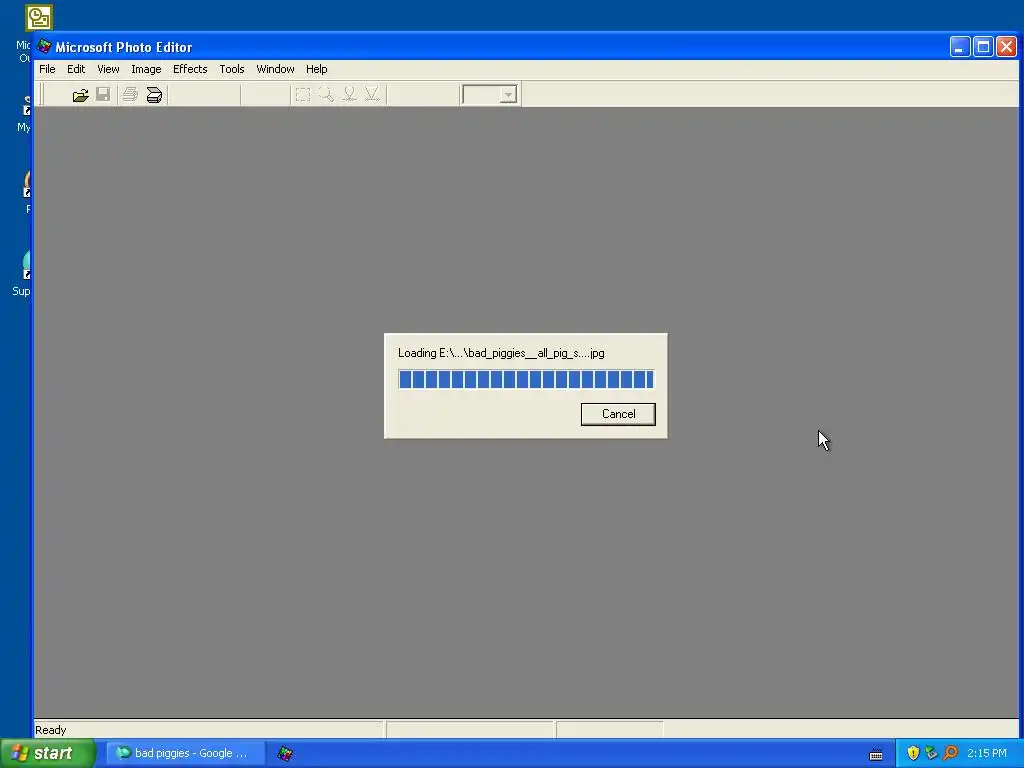Open the Effects menu
Viewport: 1024px width, 768px height.
(x=190, y=69)
